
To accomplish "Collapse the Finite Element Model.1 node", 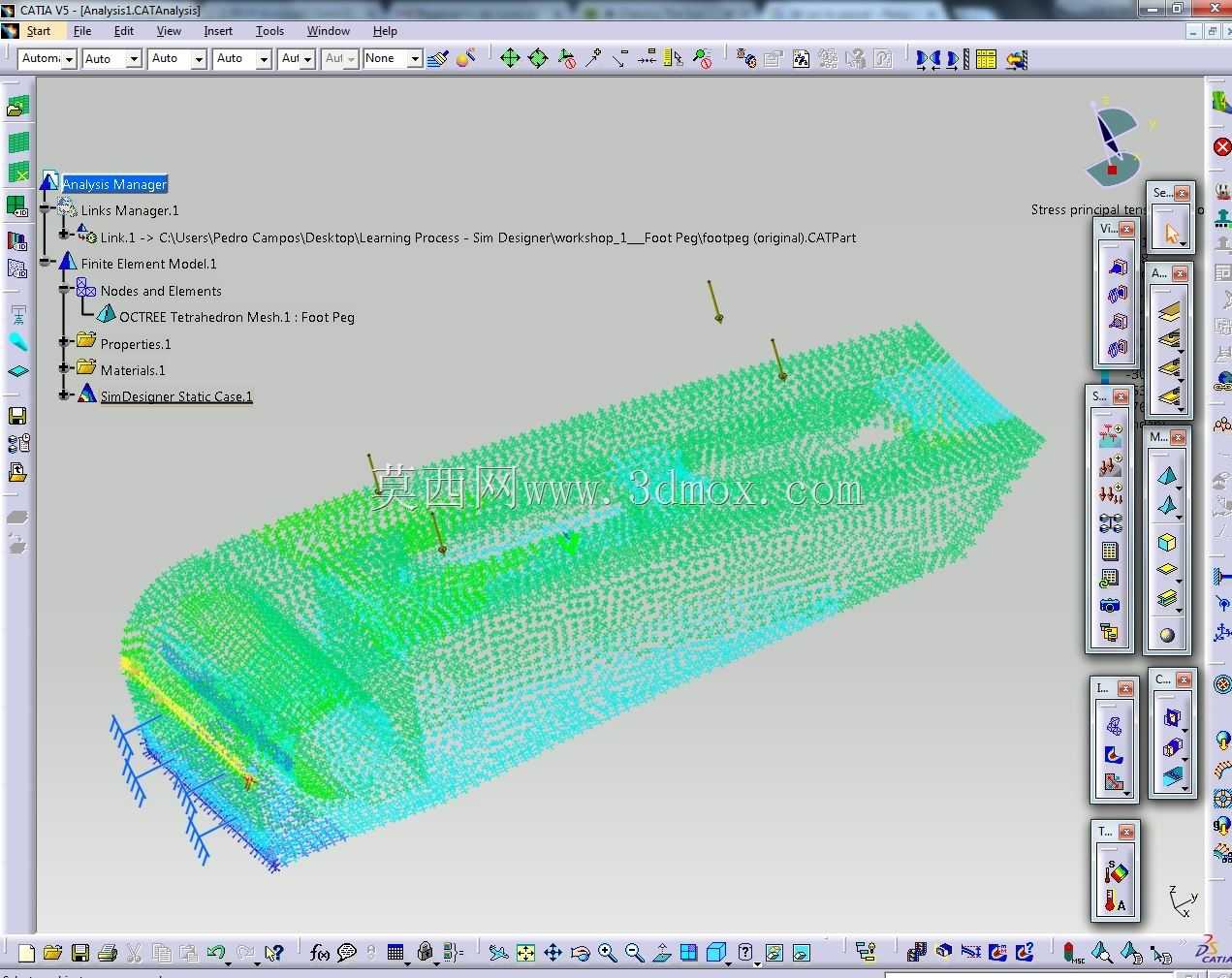I will (46, 262).
